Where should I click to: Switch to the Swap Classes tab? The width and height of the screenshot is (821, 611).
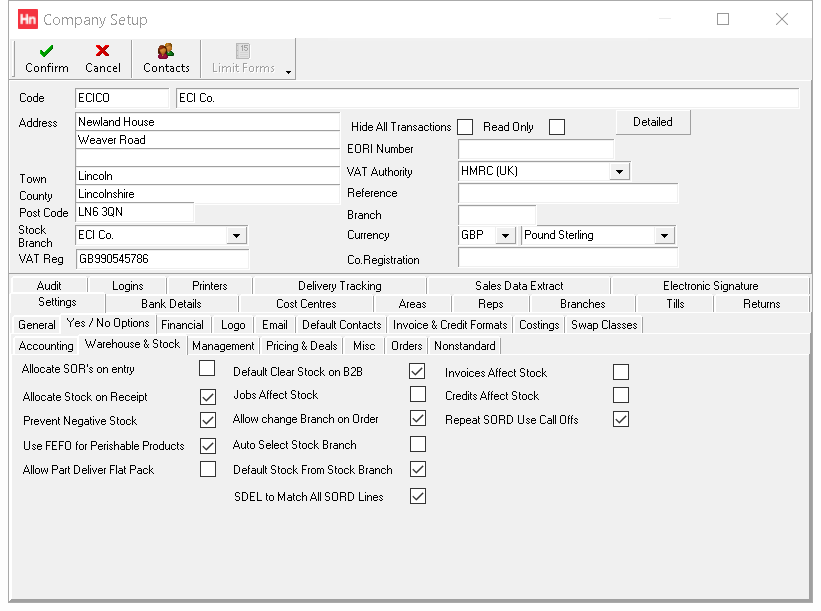click(x=604, y=325)
